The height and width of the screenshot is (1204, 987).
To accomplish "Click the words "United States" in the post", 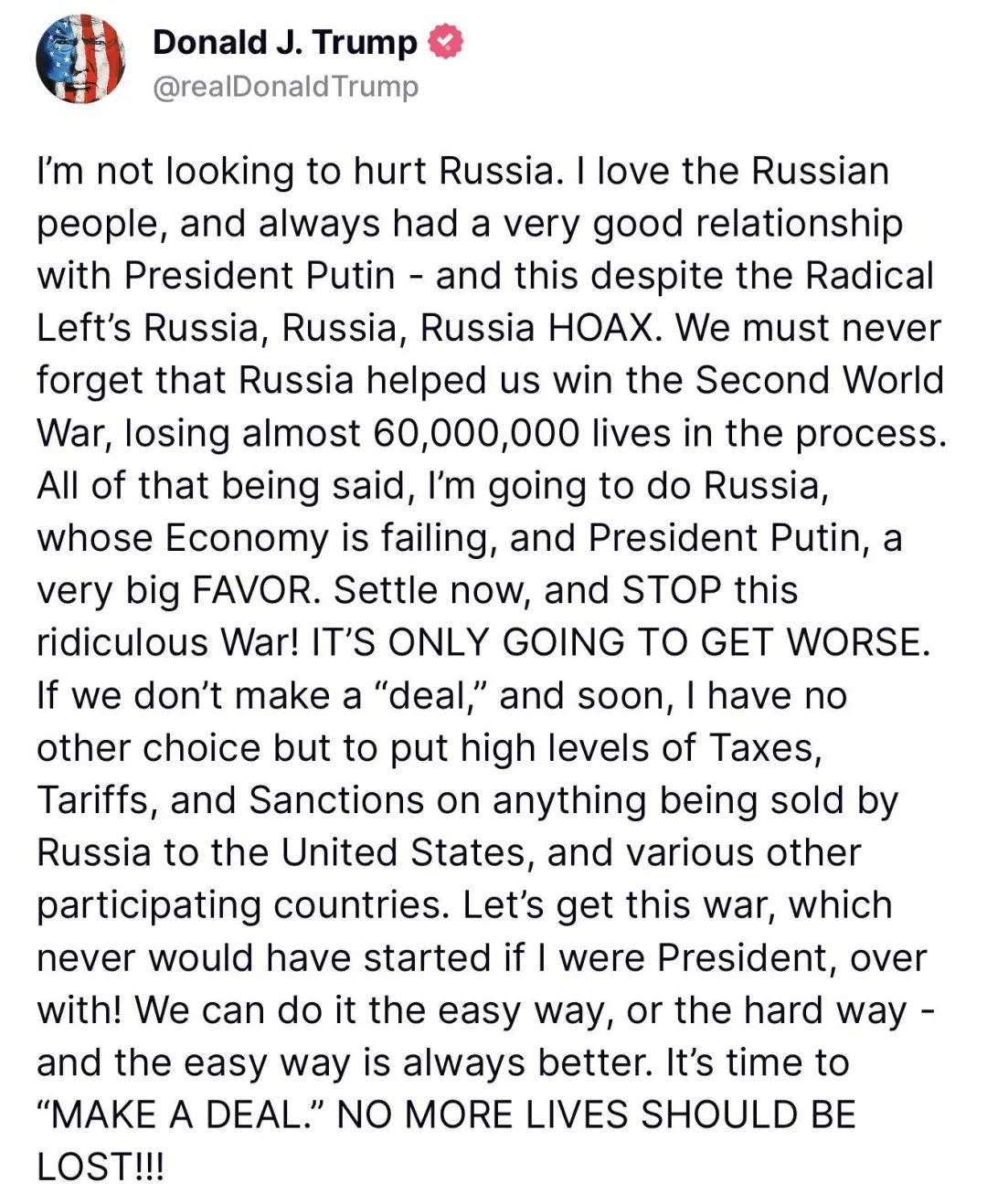I will coord(403,852).
